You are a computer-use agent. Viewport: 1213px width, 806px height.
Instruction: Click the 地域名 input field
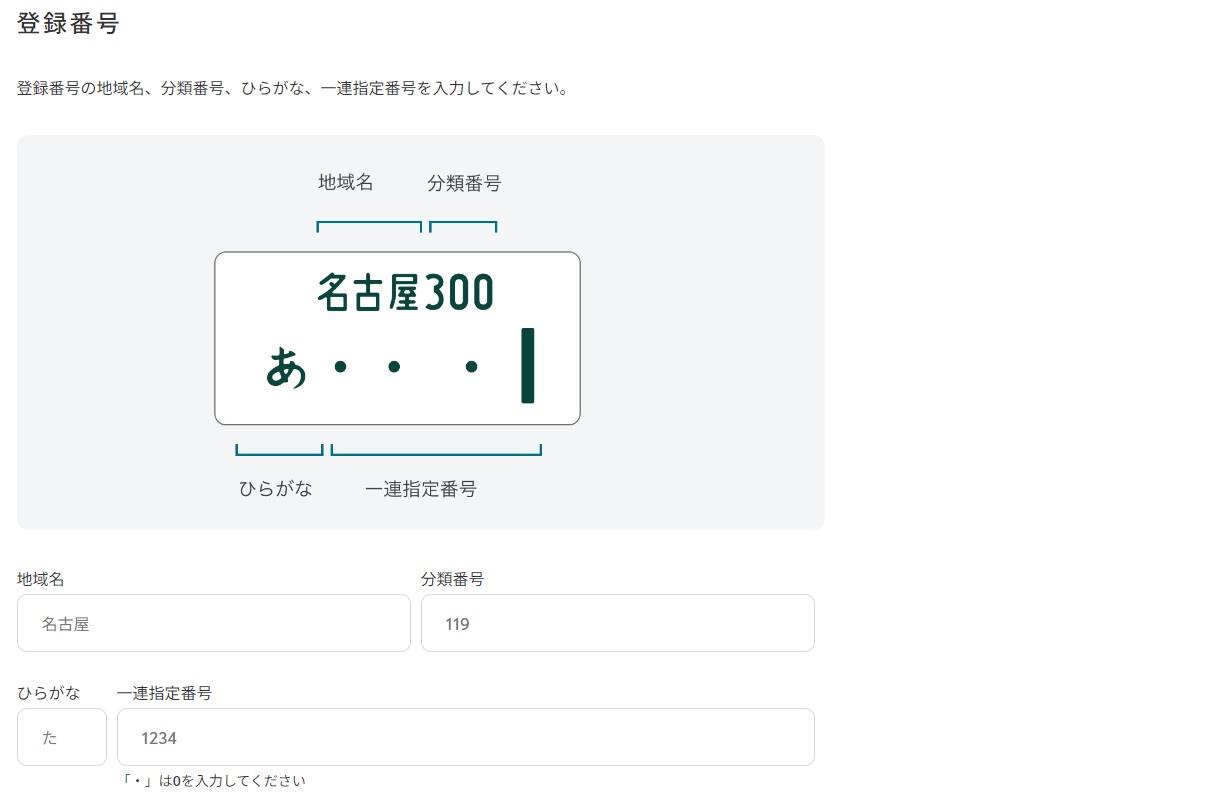214,623
